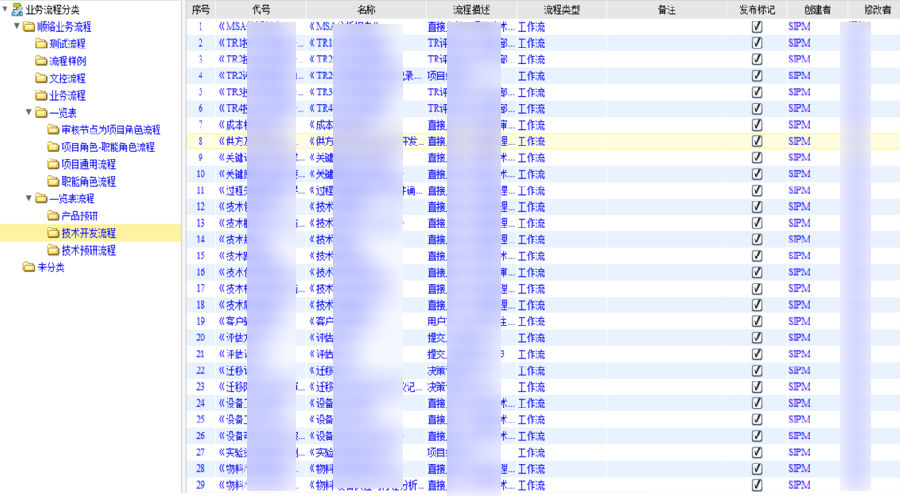Toggle the 发布标记 checkbox in row 1
Viewport: 900px width, 496px height.
[x=757, y=26]
